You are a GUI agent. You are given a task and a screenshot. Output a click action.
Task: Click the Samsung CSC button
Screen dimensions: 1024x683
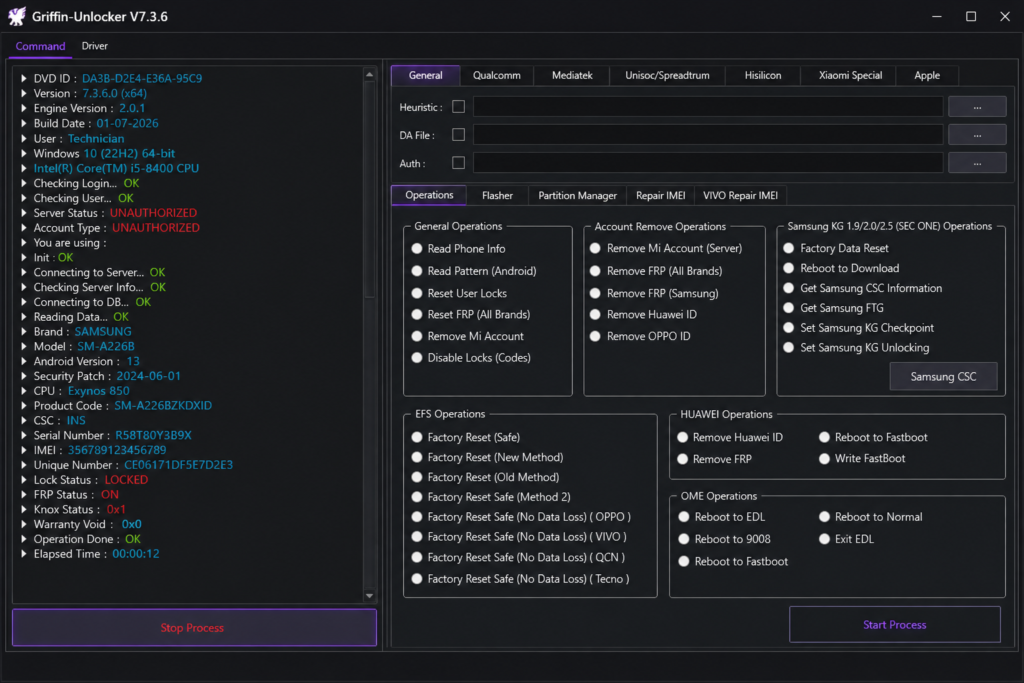tap(943, 377)
